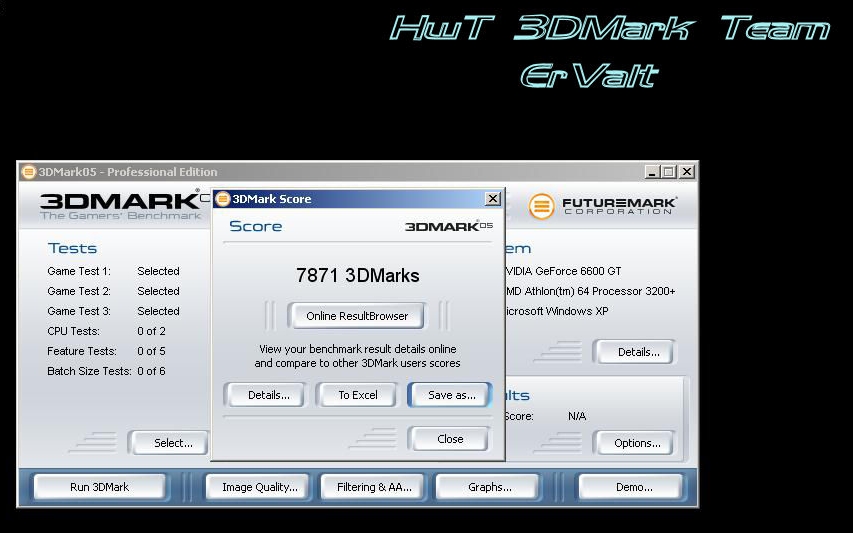Click 'Selected' beside Game Test 3
The image size is (853, 533).
coord(158,311)
